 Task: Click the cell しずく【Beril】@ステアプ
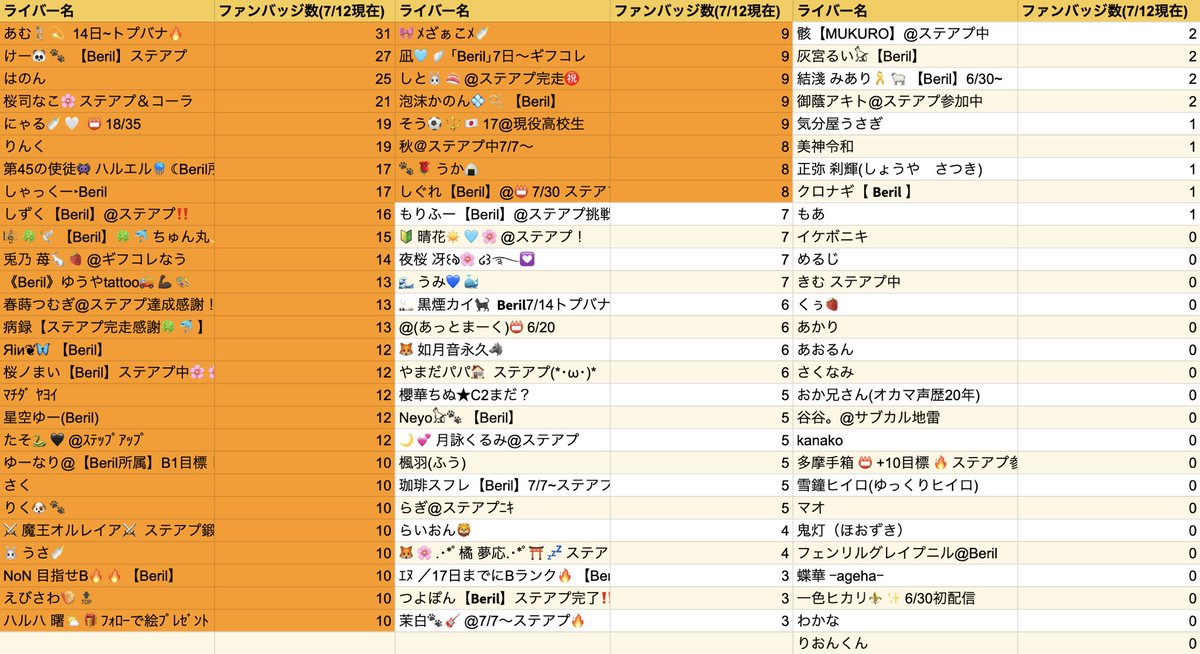pyautogui.click(x=107, y=214)
